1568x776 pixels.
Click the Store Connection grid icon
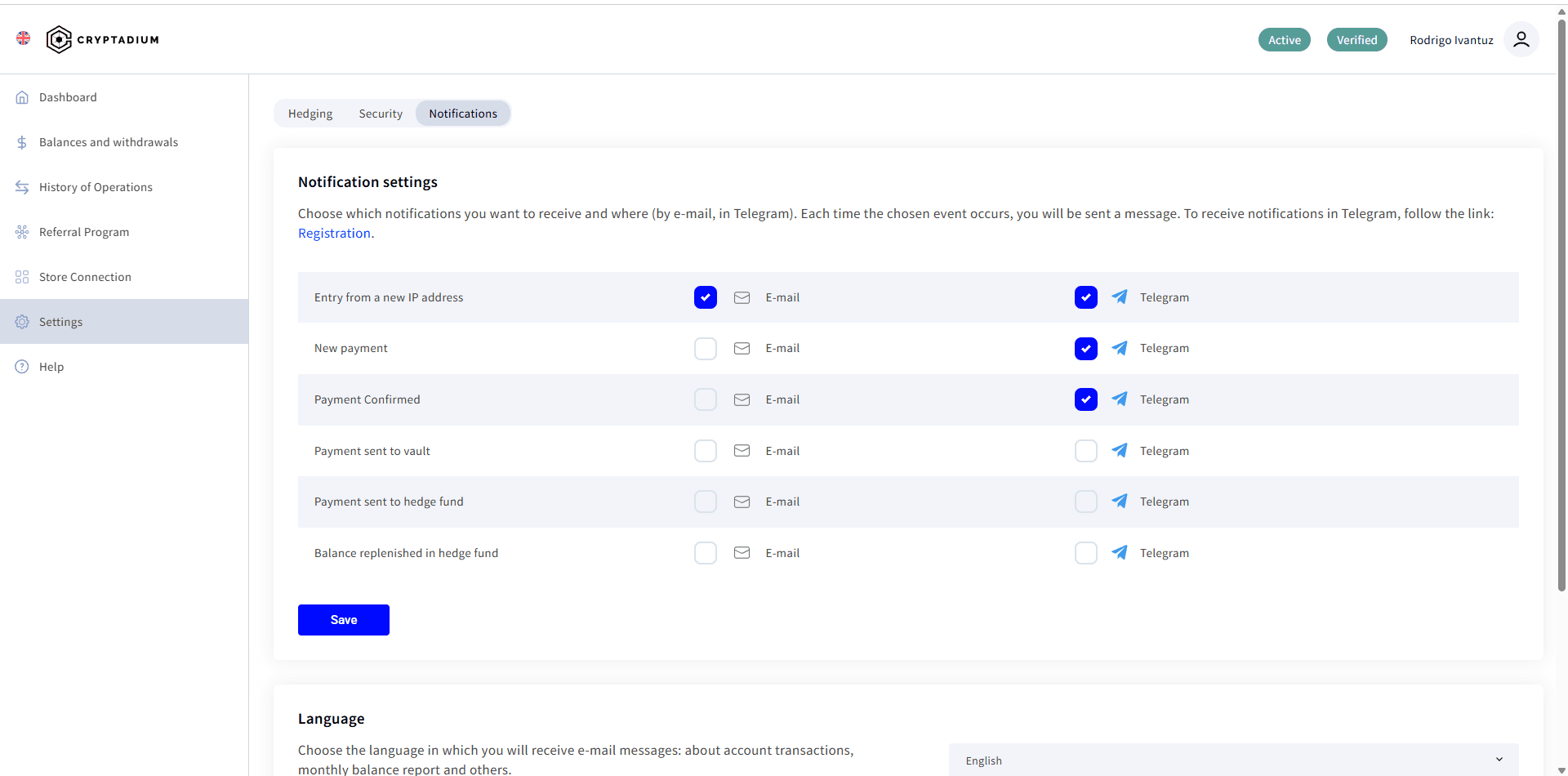(22, 277)
